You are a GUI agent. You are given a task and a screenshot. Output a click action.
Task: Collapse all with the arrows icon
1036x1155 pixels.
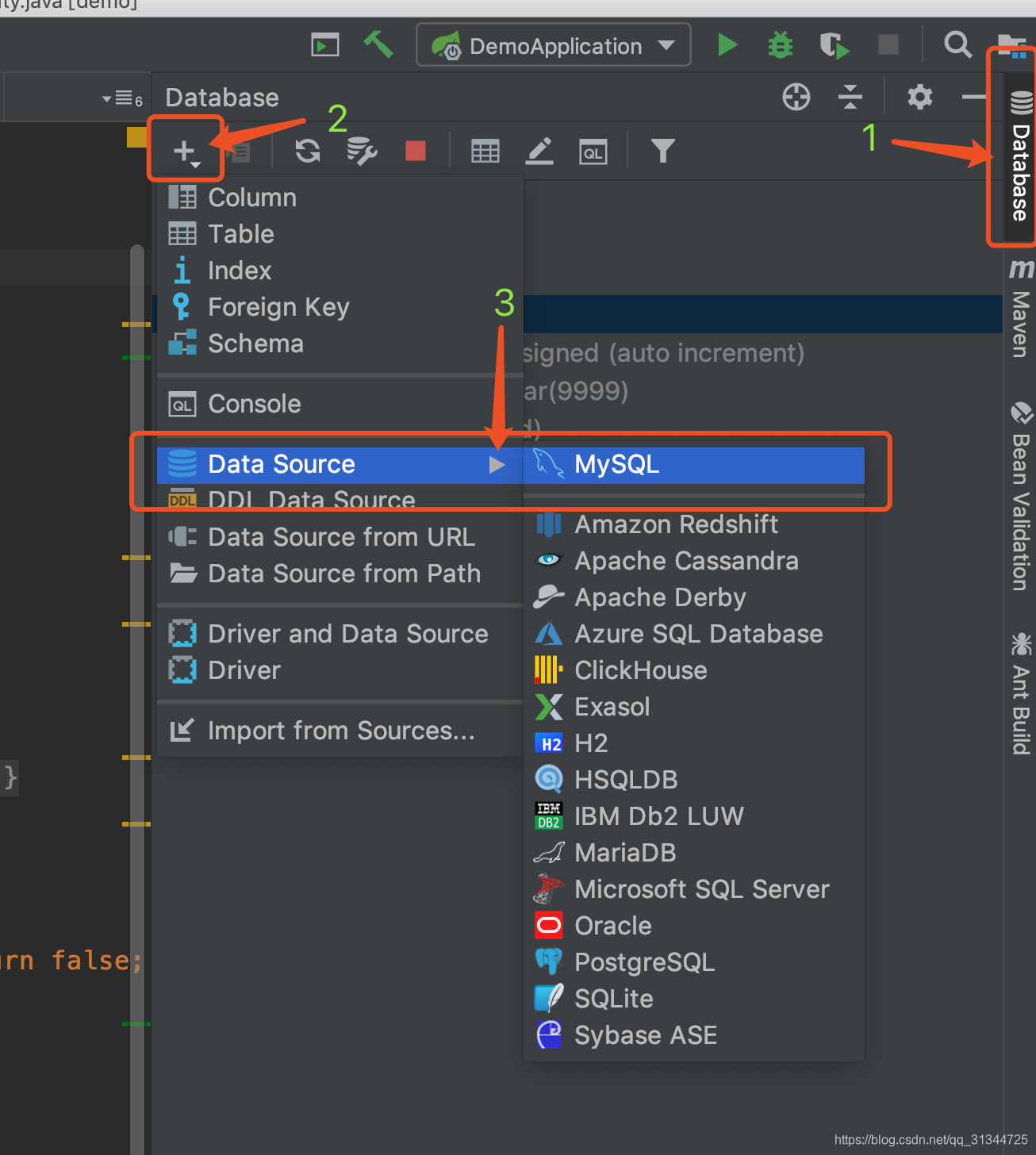(x=850, y=97)
